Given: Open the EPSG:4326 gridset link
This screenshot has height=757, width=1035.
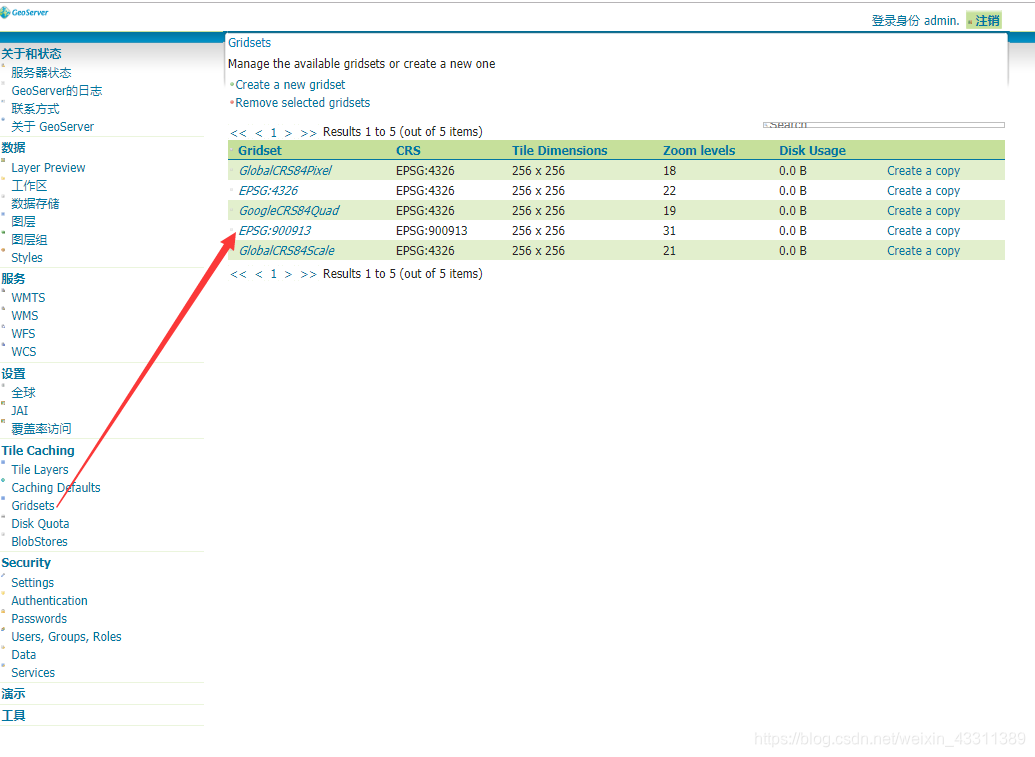Looking at the screenshot, I should point(268,191).
